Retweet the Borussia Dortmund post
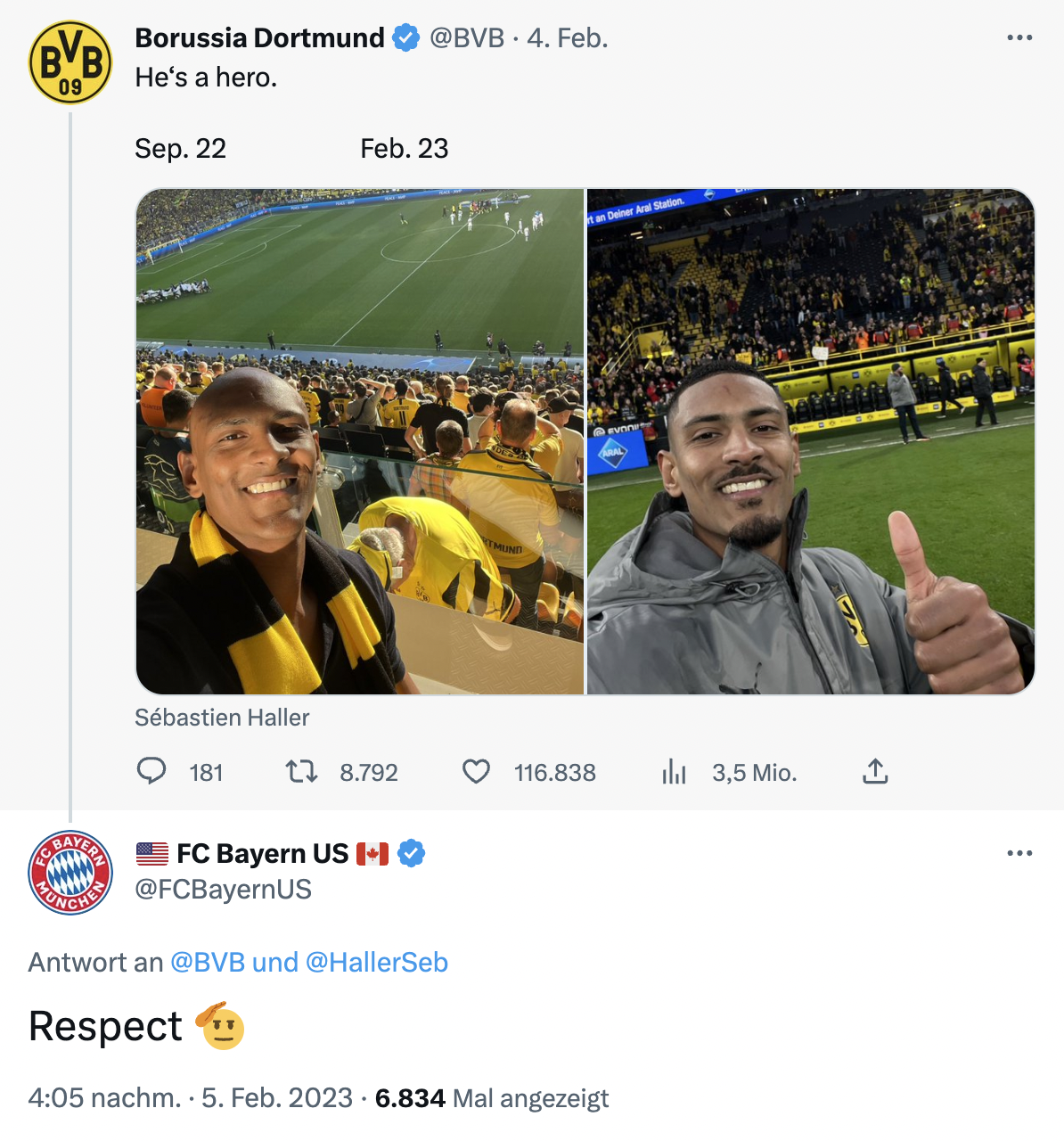This screenshot has height=1141, width=1064. pyautogui.click(x=301, y=771)
